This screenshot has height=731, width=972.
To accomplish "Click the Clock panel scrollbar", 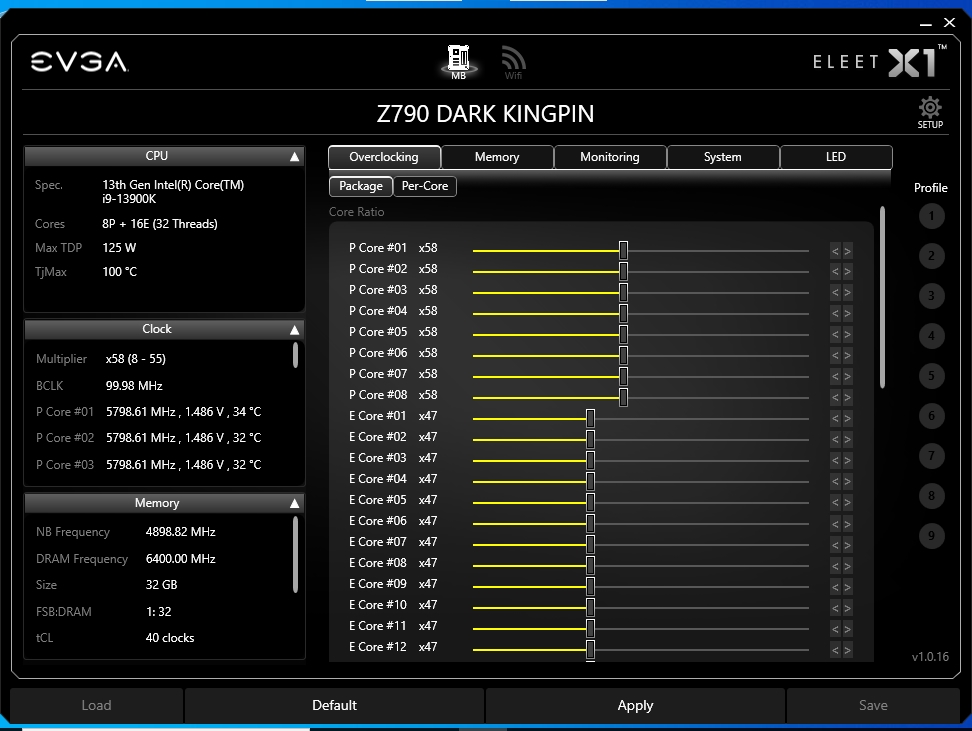I will pos(295,355).
